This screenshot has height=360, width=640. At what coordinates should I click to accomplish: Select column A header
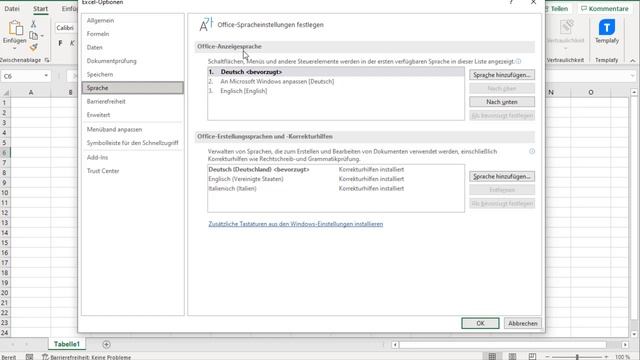(x=31, y=93)
